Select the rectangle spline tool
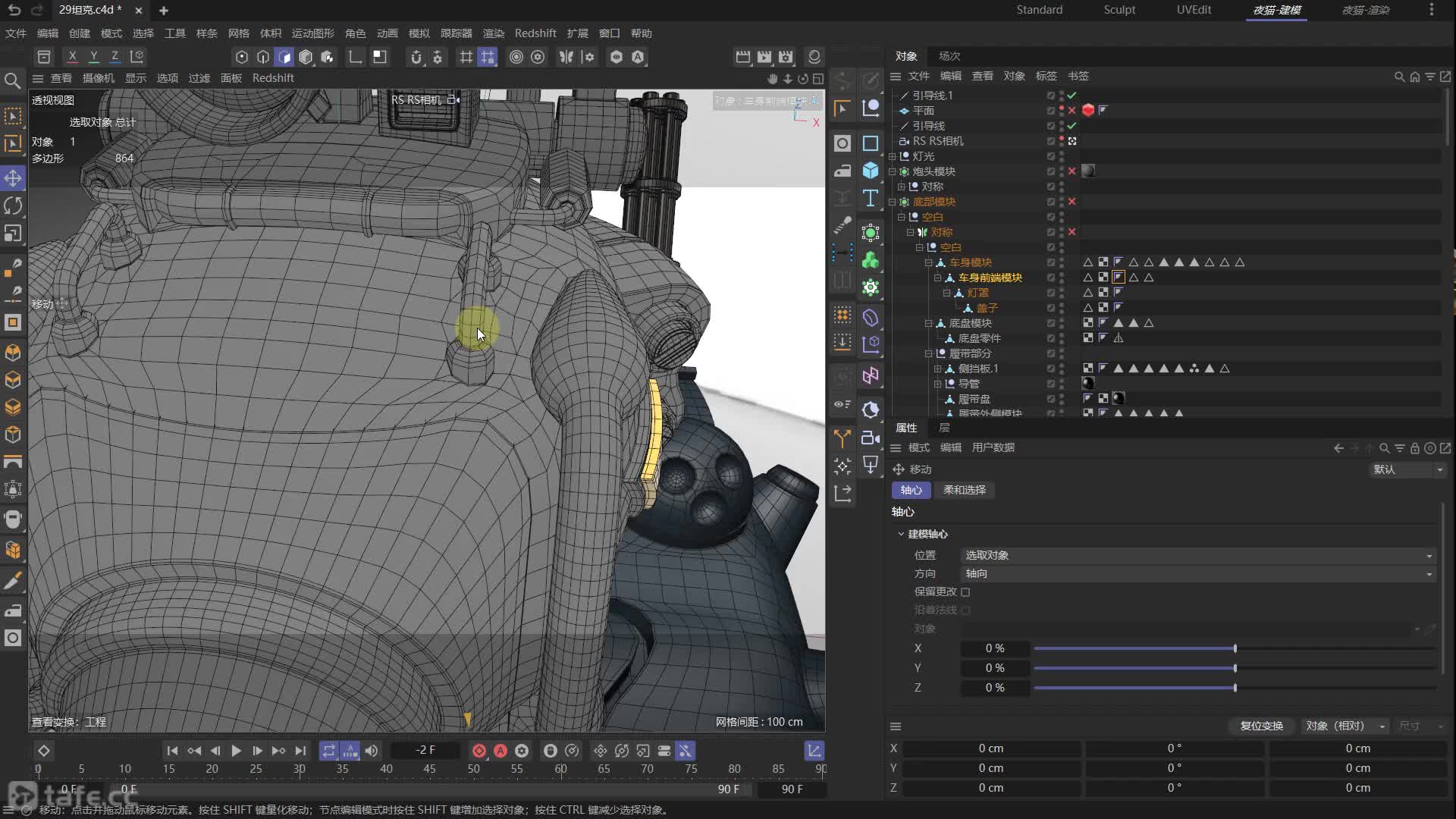Screen dimensions: 1456x819 pos(871,143)
